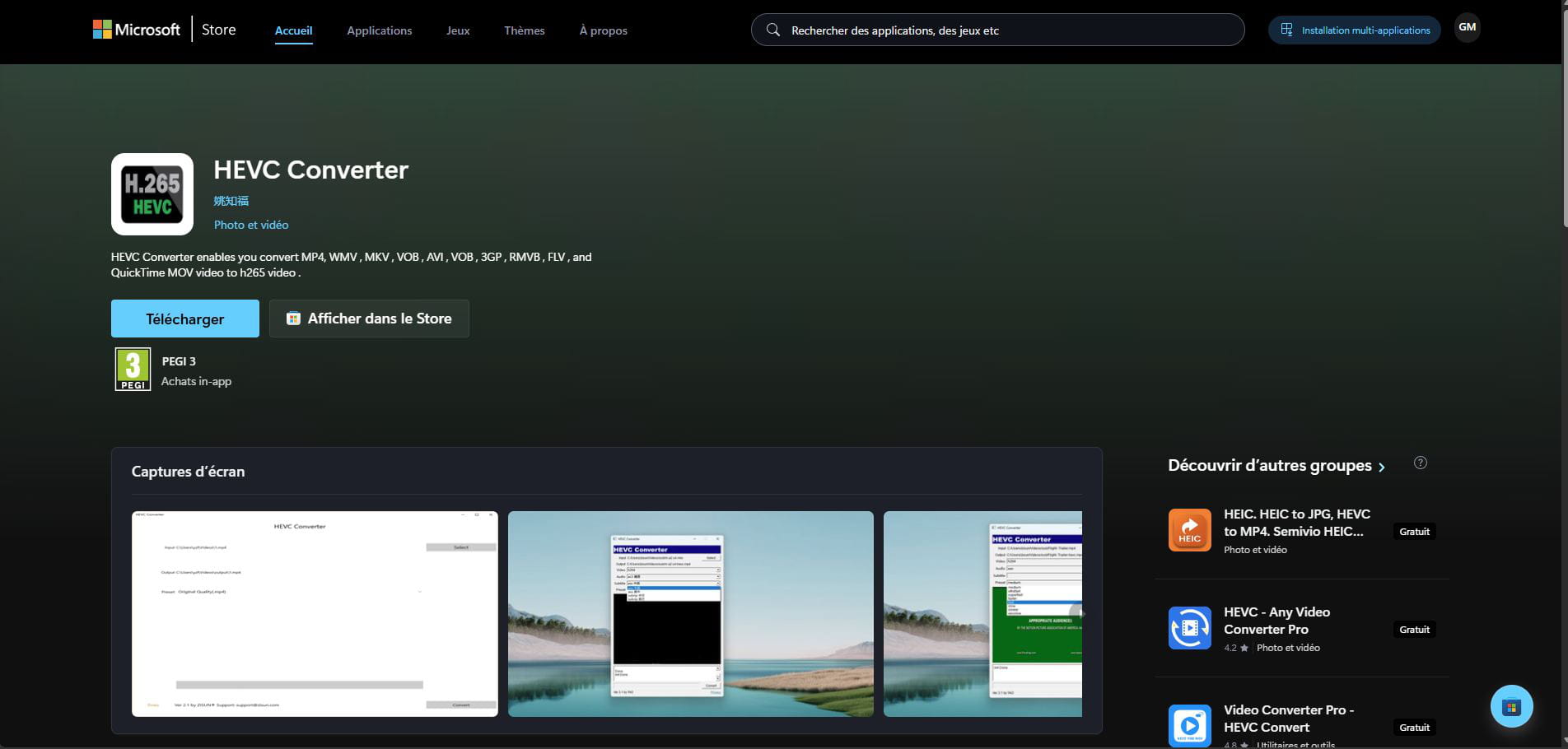Open Video Converter Pro - HEVC Convert title
This screenshot has height=749, width=1568.
point(1289,719)
